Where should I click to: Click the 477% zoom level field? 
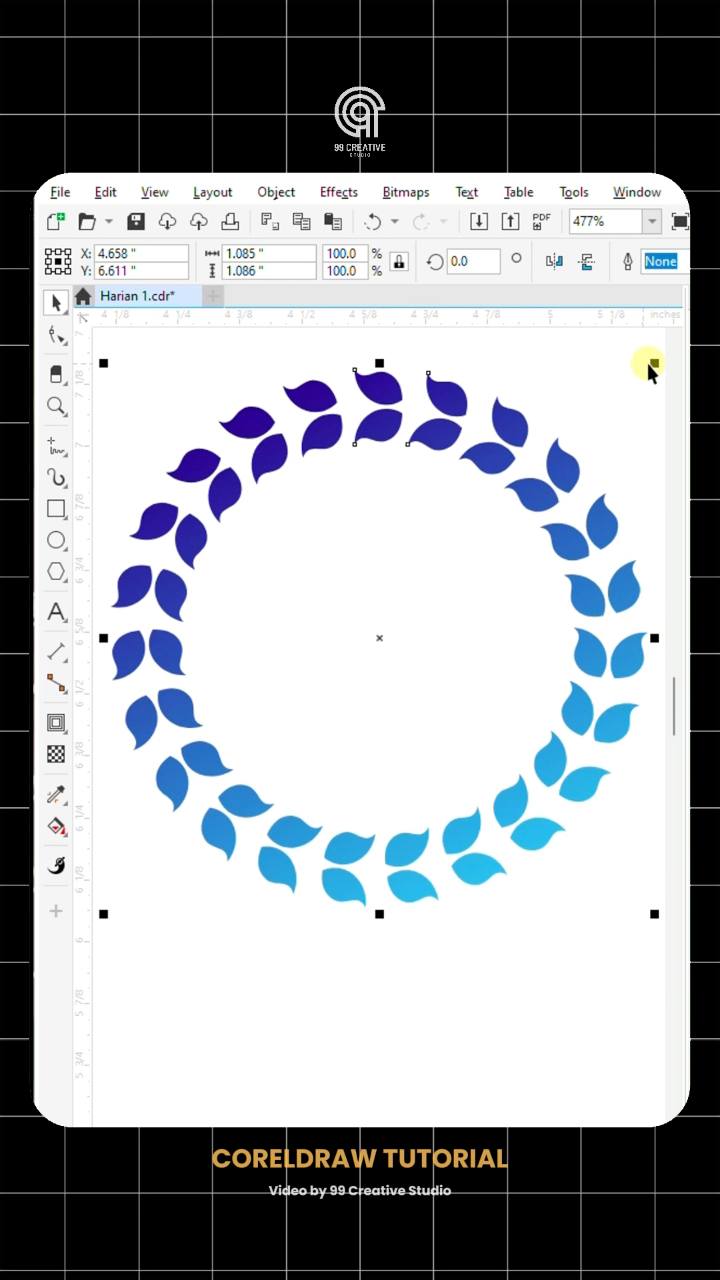pyautogui.click(x=606, y=221)
